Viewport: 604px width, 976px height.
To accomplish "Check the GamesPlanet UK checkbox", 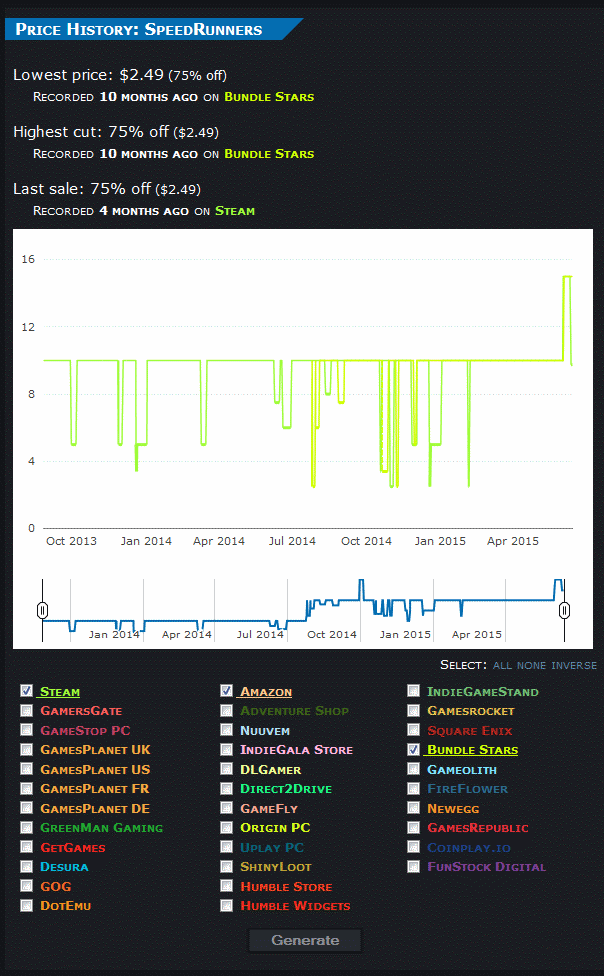I will [26, 749].
